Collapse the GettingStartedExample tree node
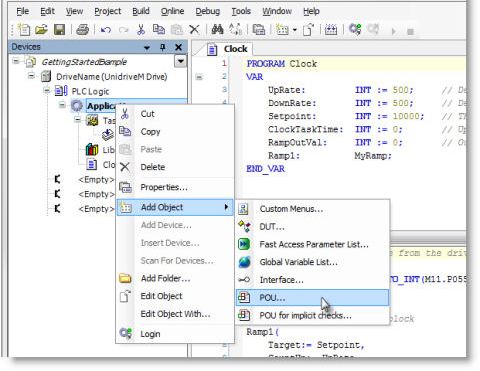The image size is (480, 371). pyautogui.click(x=16, y=61)
